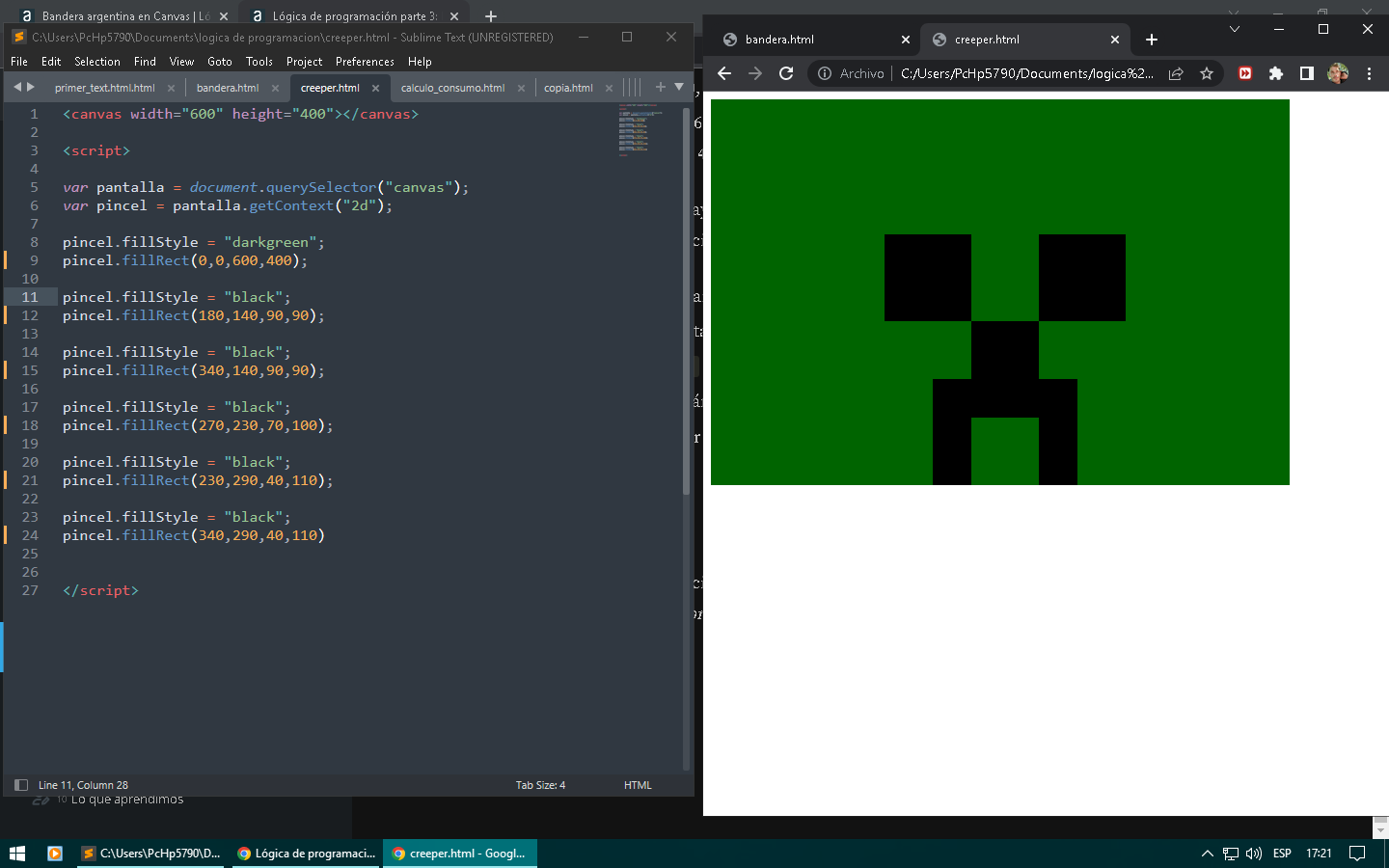This screenshot has width=1389, height=868.
Task: Switch to Lógica de programaci... taskbar button
Action: tap(306, 854)
